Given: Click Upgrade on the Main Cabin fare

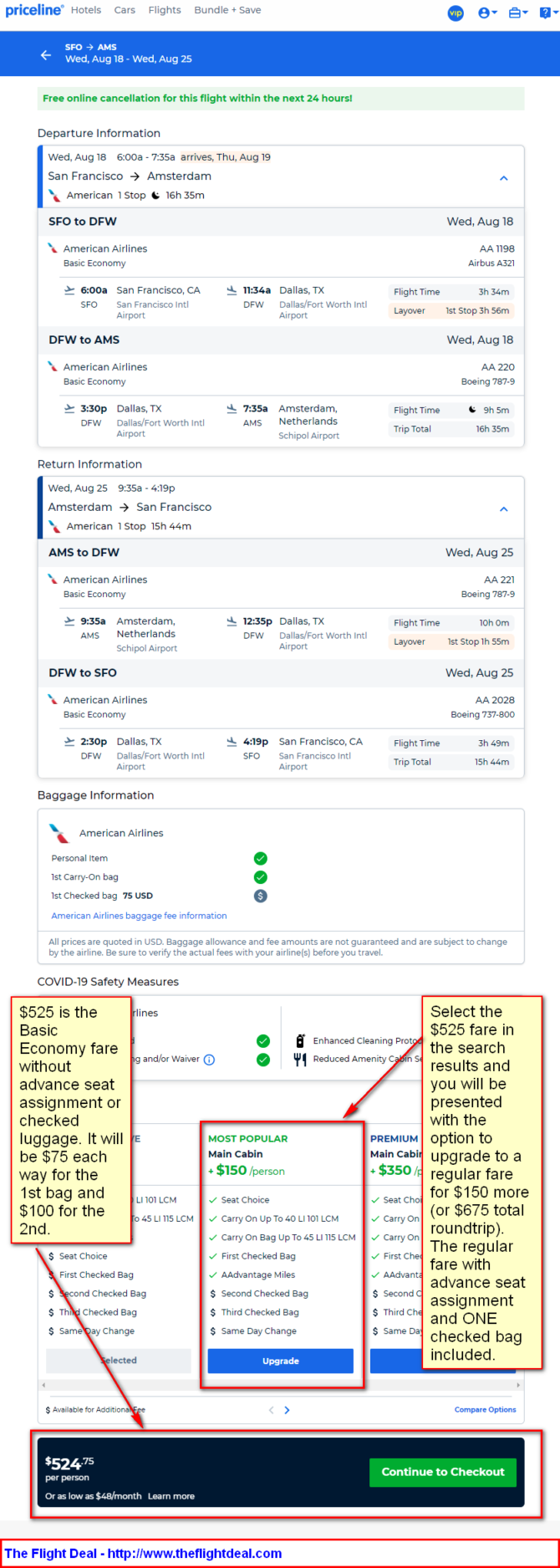Looking at the screenshot, I should click(281, 1361).
